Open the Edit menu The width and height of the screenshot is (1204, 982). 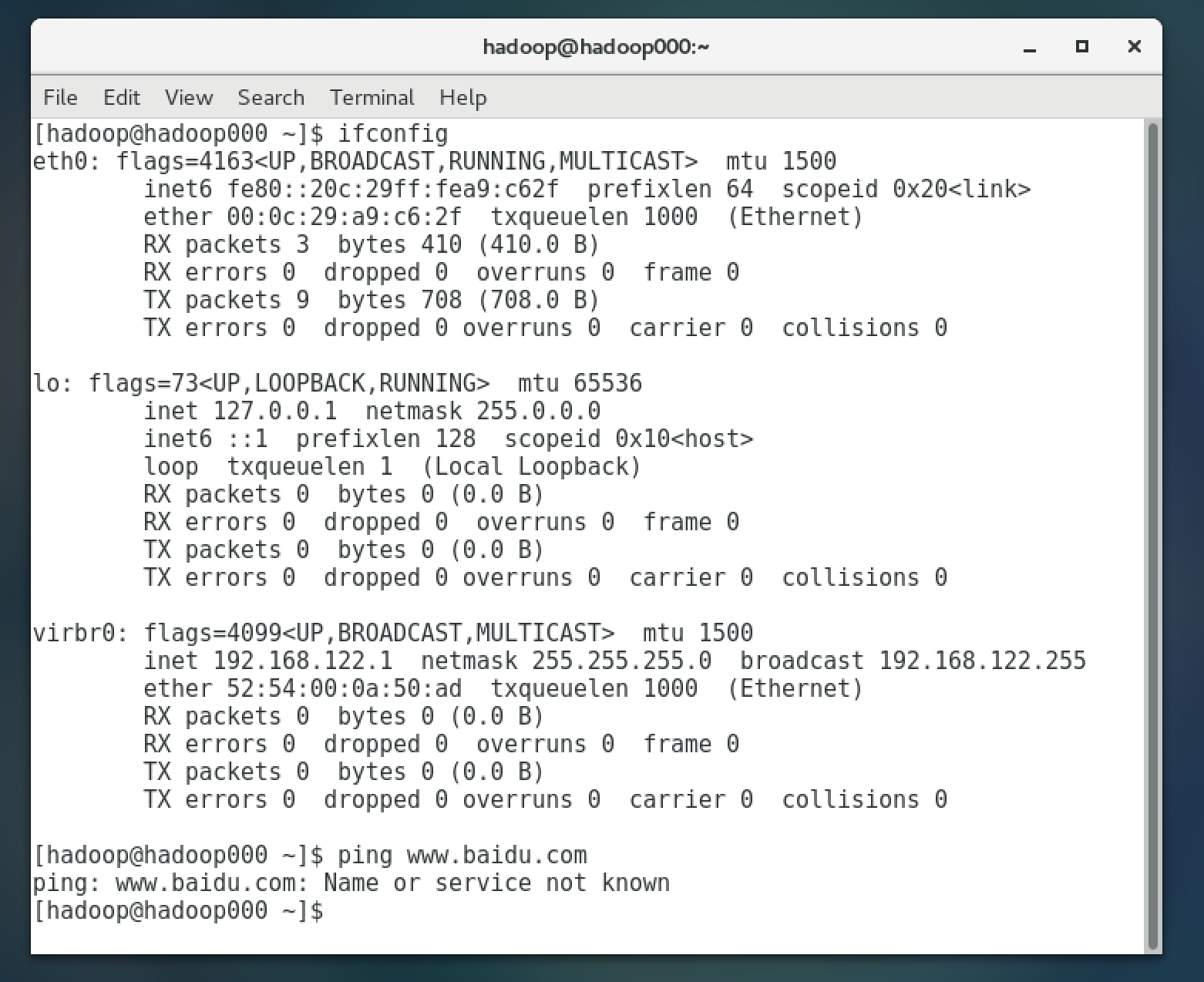tap(122, 98)
